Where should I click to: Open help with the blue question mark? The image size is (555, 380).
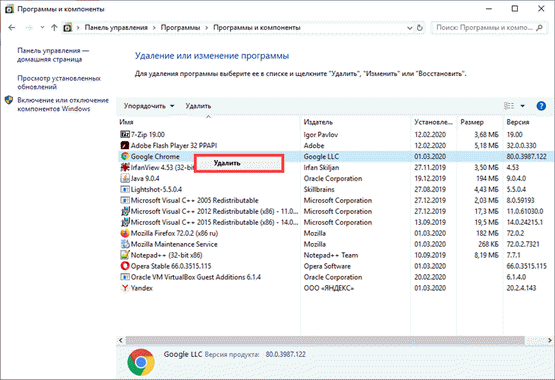(x=541, y=106)
